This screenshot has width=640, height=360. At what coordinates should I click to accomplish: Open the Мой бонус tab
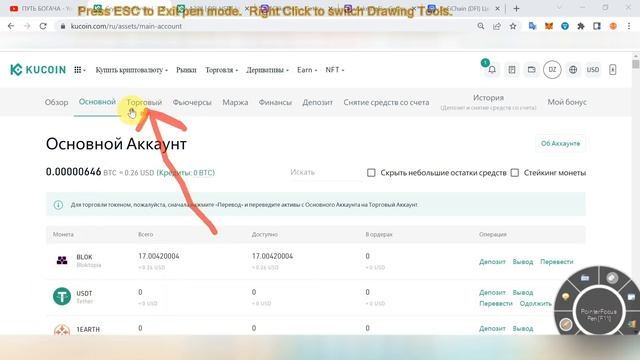[567, 102]
